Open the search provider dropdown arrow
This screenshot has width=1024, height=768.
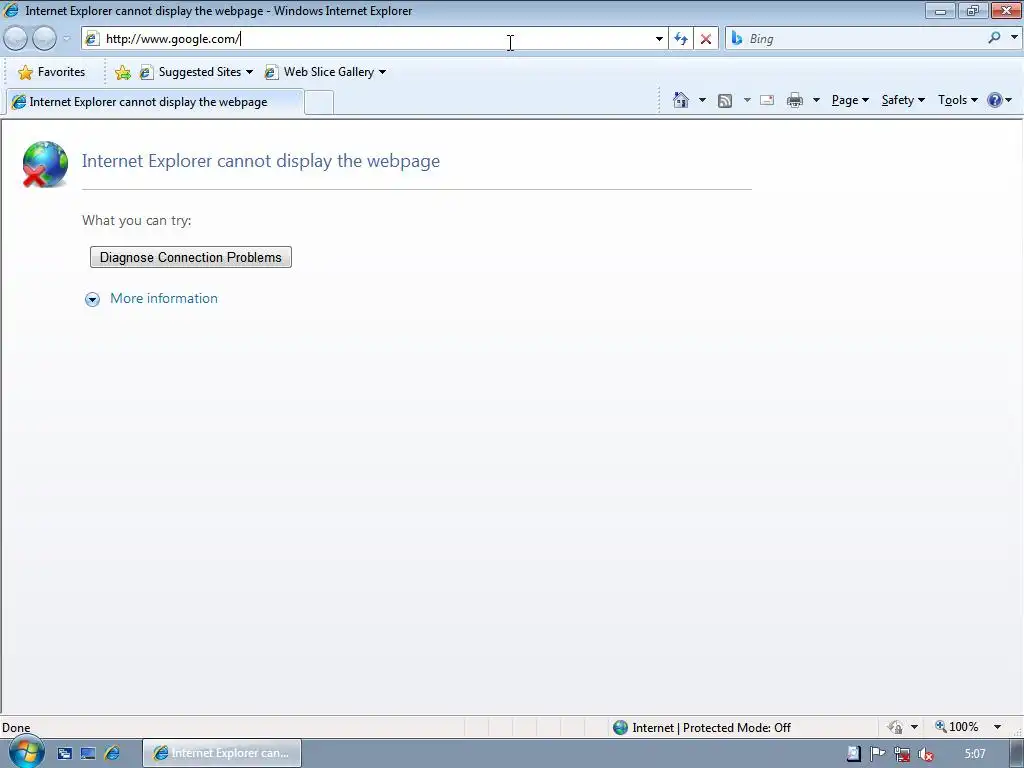click(x=1014, y=38)
